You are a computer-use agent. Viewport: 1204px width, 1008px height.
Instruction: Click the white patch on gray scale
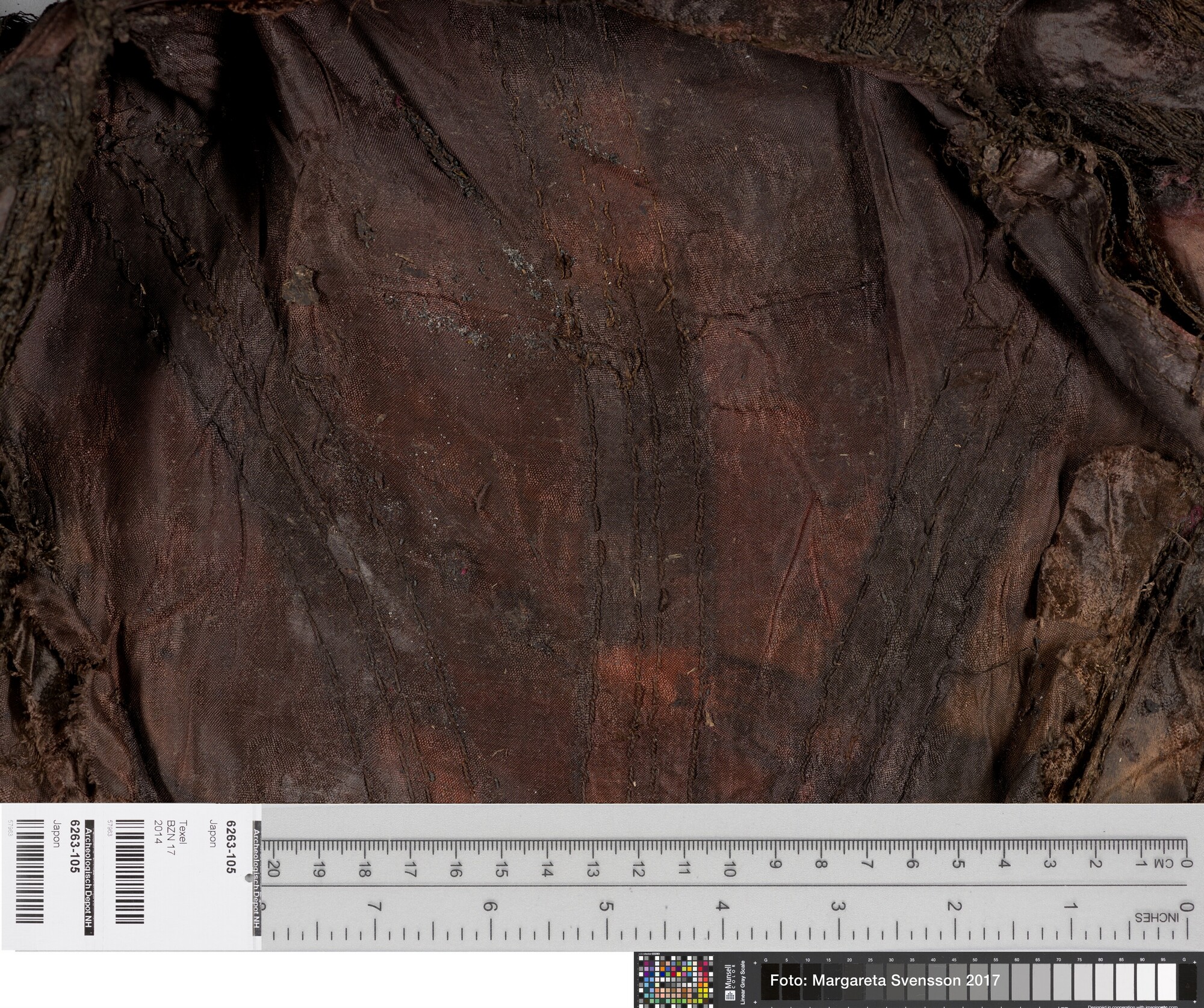(1167, 981)
